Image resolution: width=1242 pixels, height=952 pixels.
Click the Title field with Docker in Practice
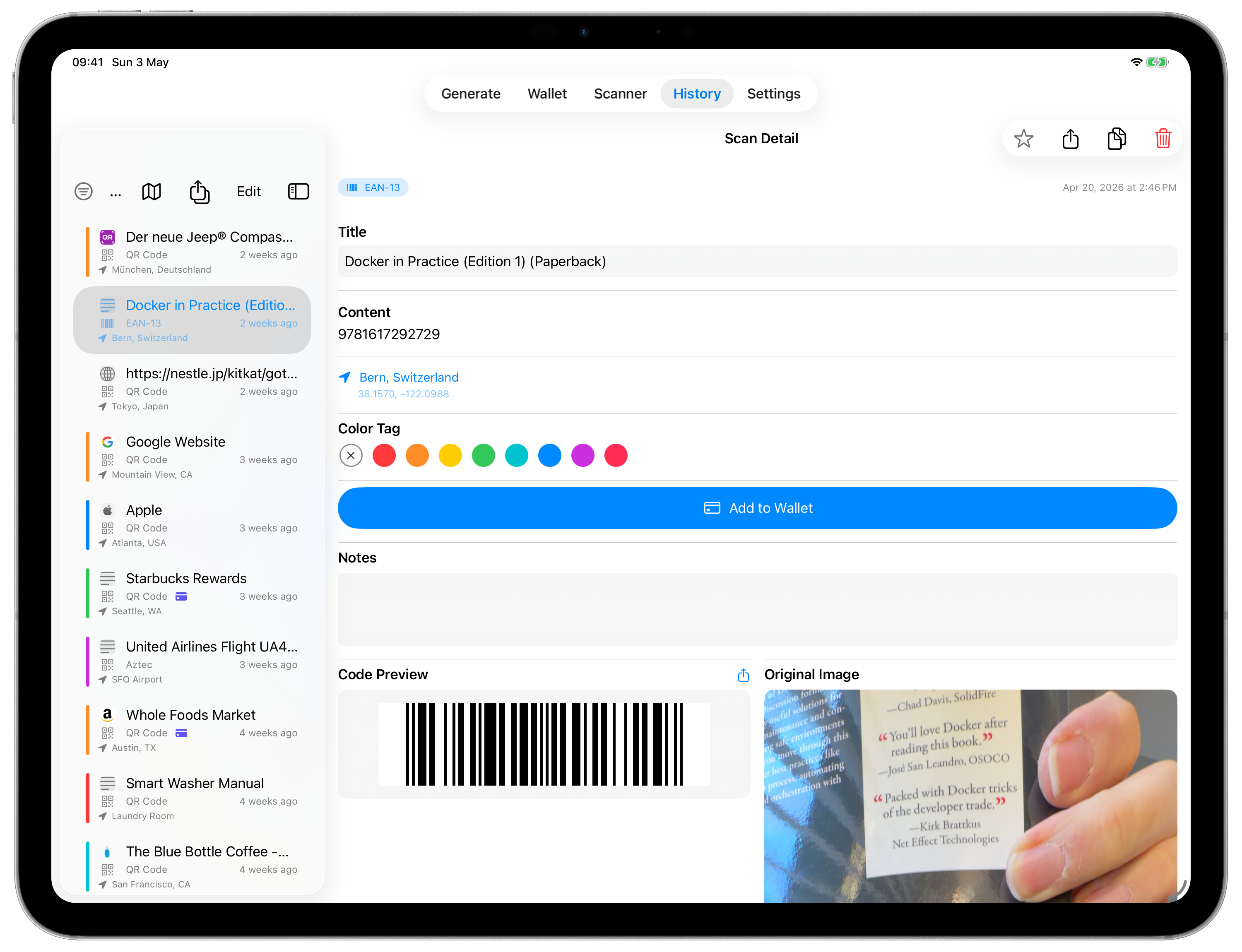(x=757, y=261)
